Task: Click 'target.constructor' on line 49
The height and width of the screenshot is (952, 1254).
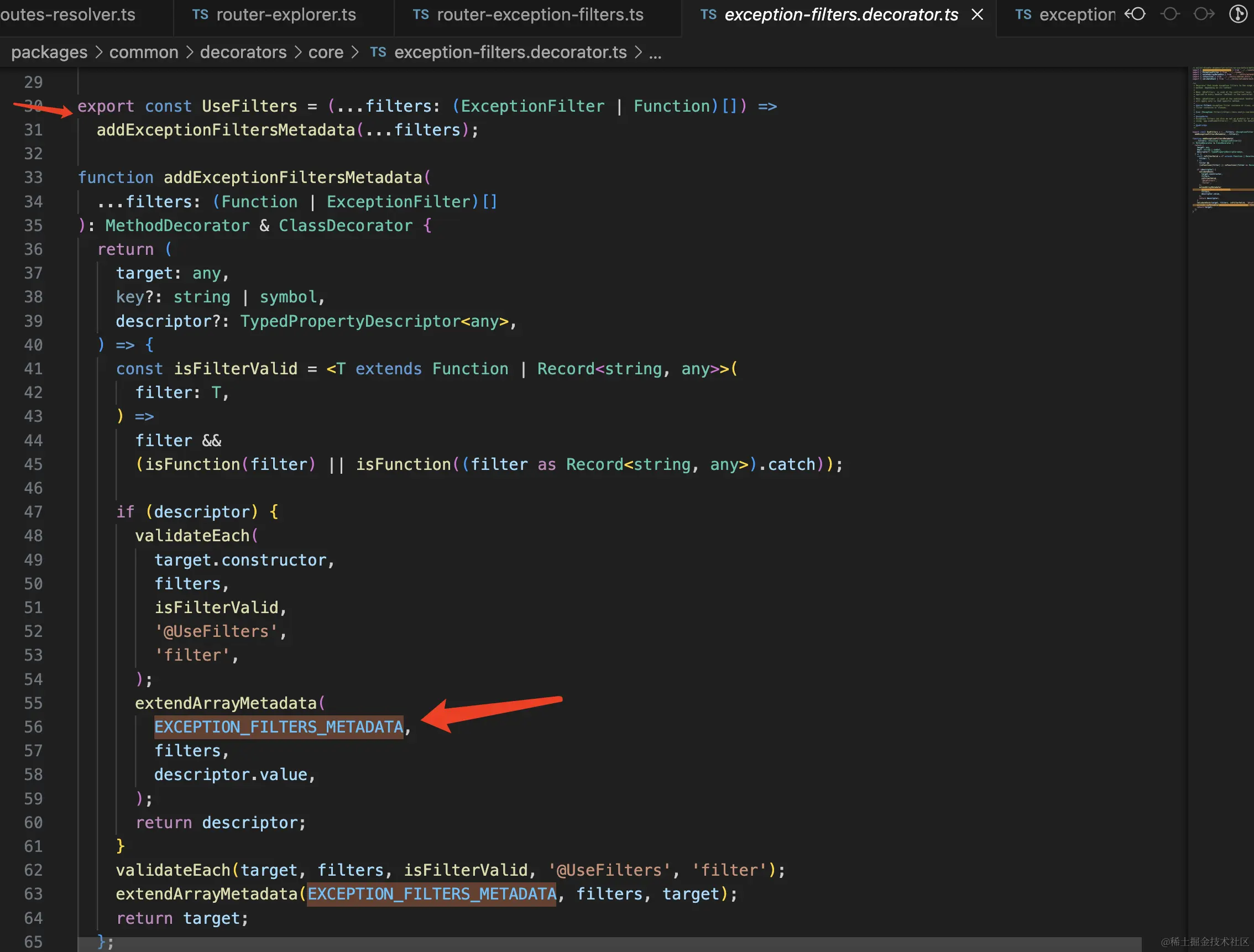Action: pos(241,560)
